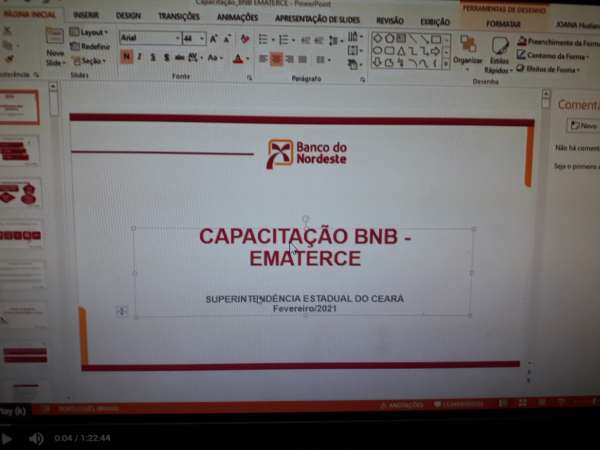The width and height of the screenshot is (600, 450).
Task: Click the text shadow S icon
Action: (x=166, y=58)
